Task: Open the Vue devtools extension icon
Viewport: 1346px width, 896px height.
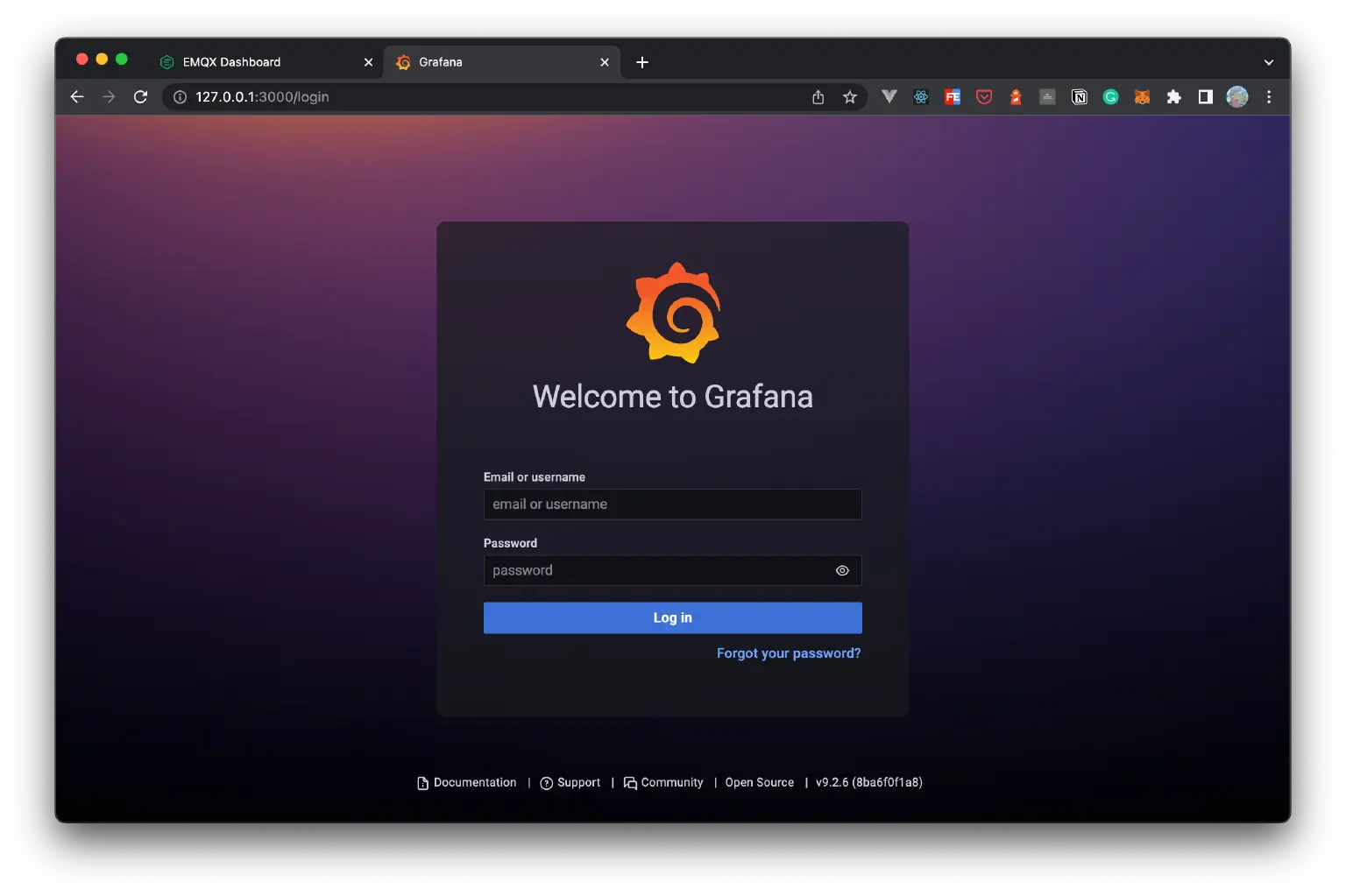Action: pyautogui.click(x=889, y=97)
